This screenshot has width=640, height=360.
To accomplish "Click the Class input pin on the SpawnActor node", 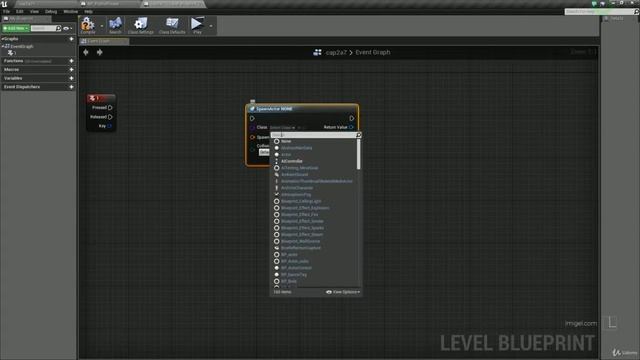I will [252, 127].
